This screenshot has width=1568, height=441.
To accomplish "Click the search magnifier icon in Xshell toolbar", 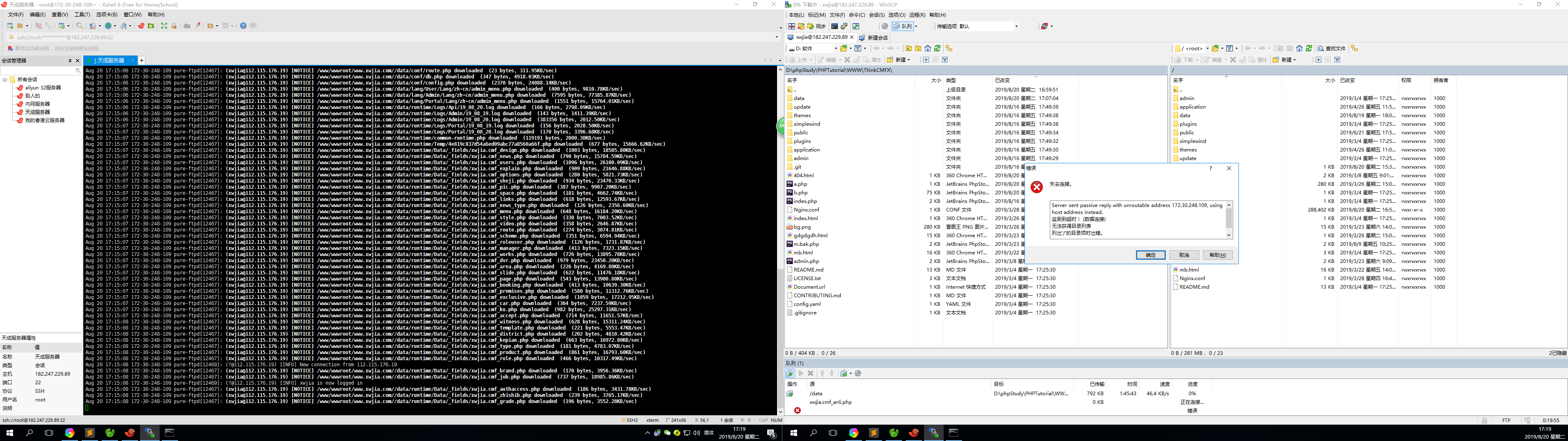I will pos(80,26).
